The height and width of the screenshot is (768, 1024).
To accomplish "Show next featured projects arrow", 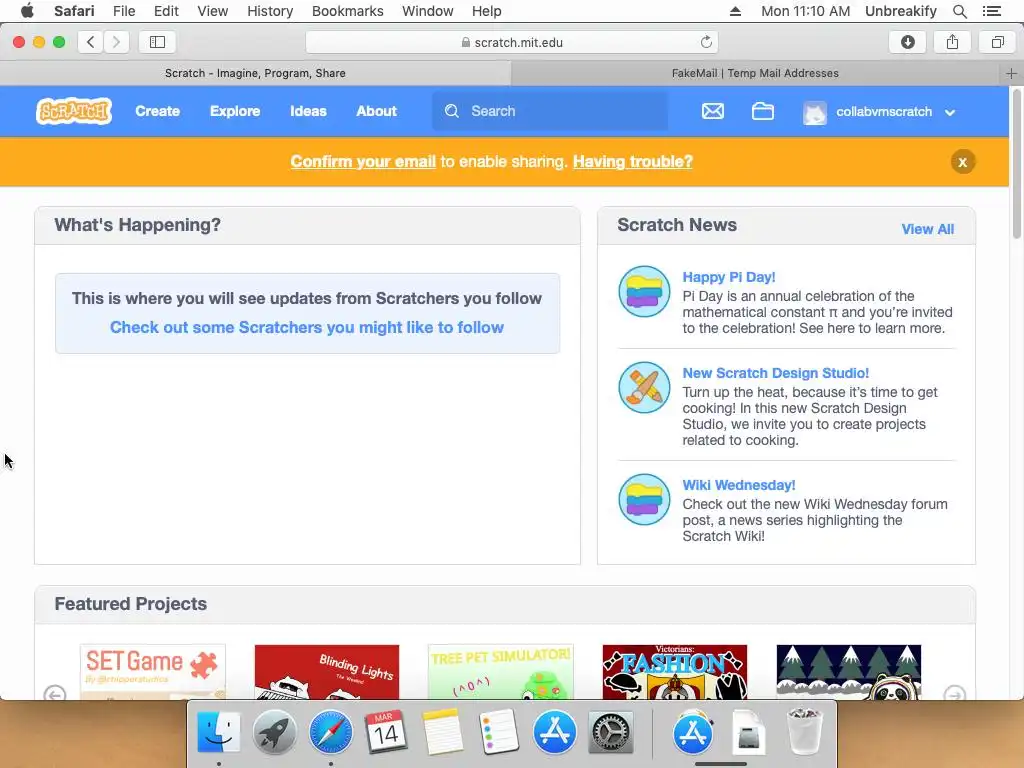I will point(955,694).
